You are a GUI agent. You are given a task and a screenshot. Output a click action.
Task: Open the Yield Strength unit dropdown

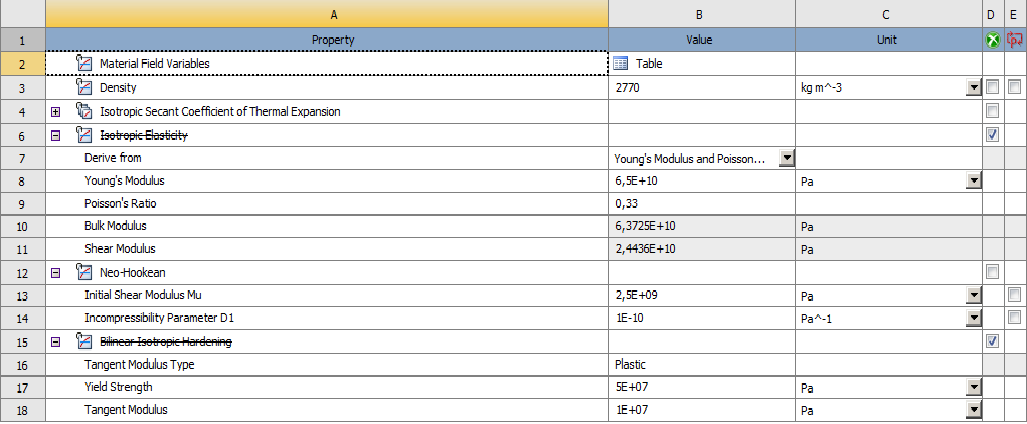[x=974, y=387]
